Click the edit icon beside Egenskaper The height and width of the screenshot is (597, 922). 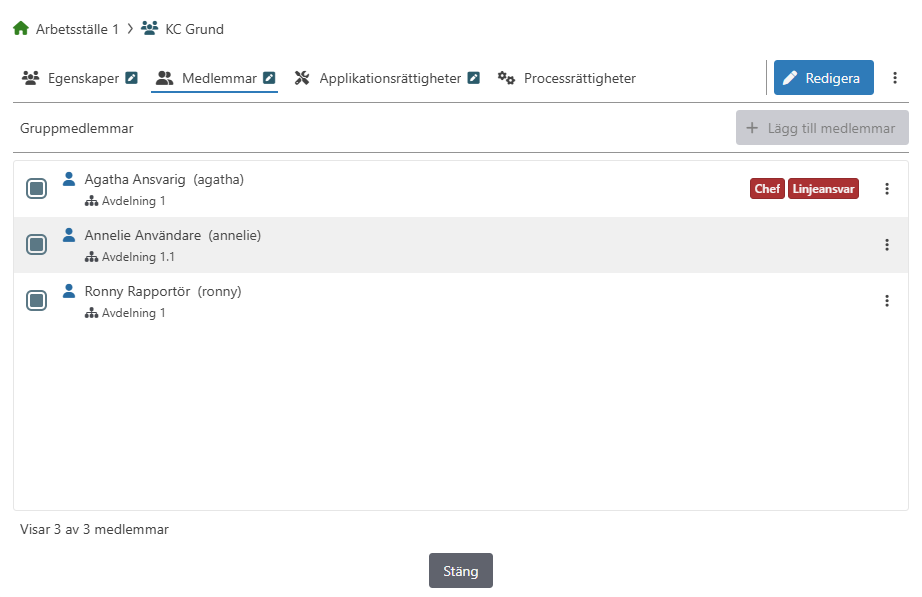[x=132, y=78]
